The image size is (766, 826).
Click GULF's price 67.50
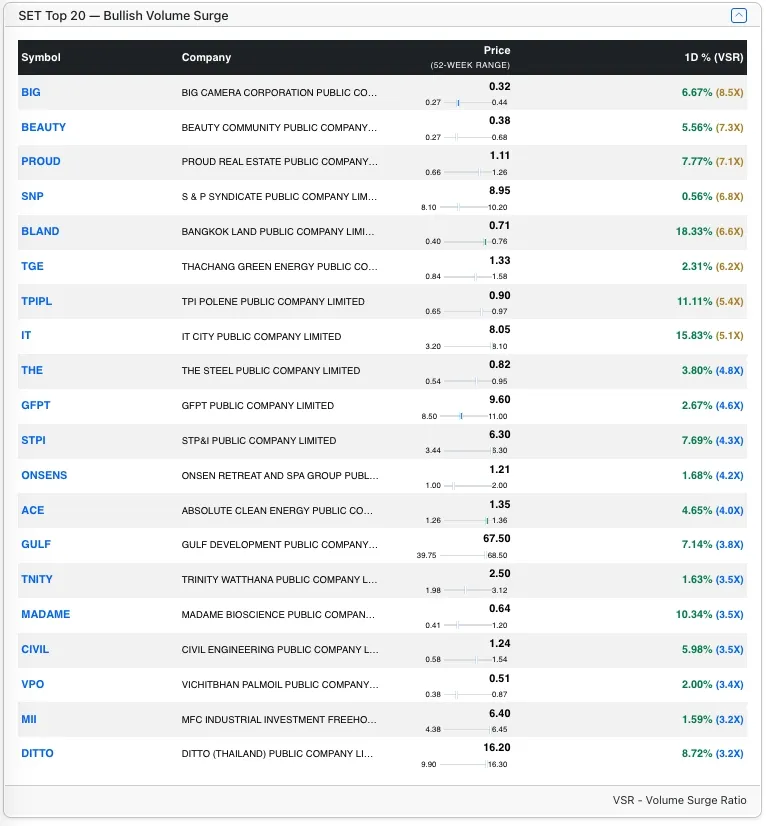[496, 538]
